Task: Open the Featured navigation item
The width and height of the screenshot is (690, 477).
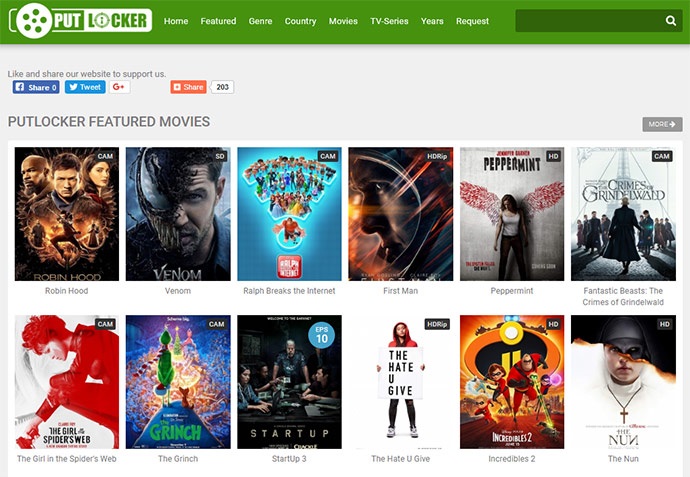Action: 218,21
